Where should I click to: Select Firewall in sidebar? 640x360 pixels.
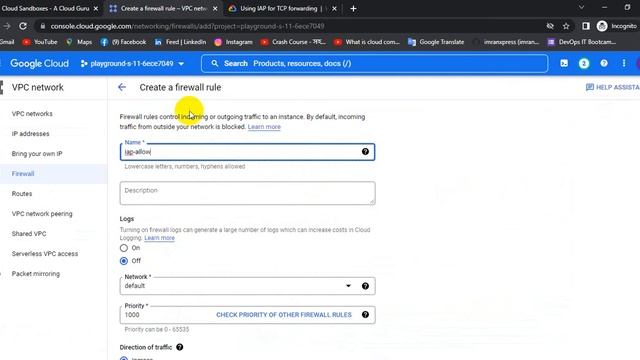(23, 174)
